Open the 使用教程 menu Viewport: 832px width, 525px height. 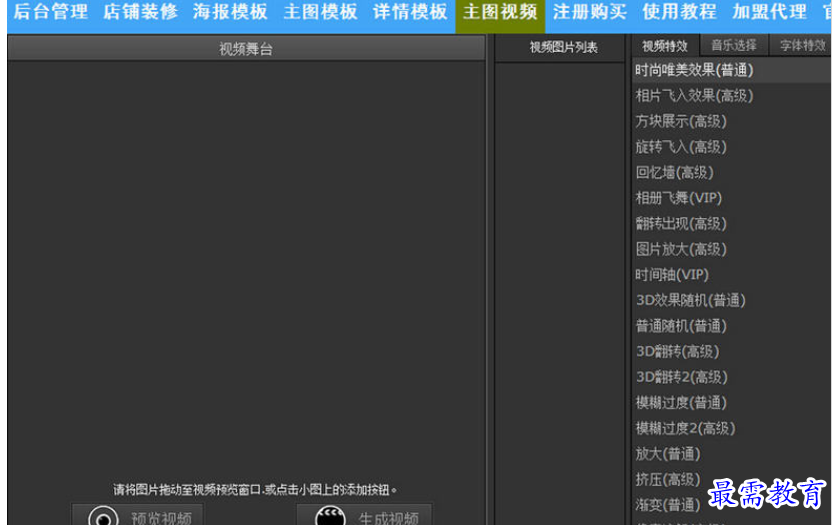(x=680, y=12)
